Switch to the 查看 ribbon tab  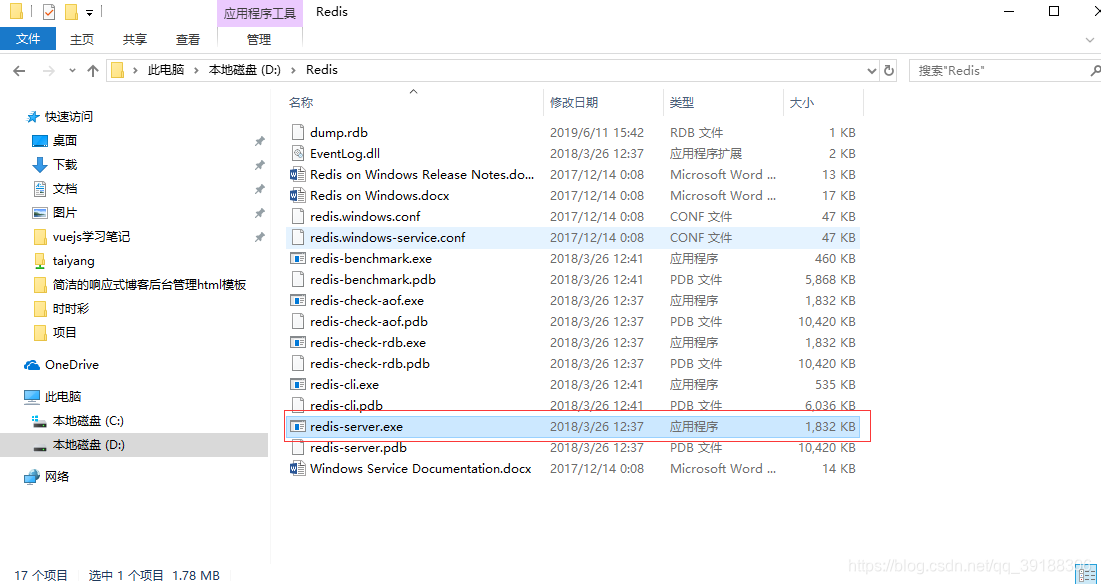pyautogui.click(x=187, y=40)
